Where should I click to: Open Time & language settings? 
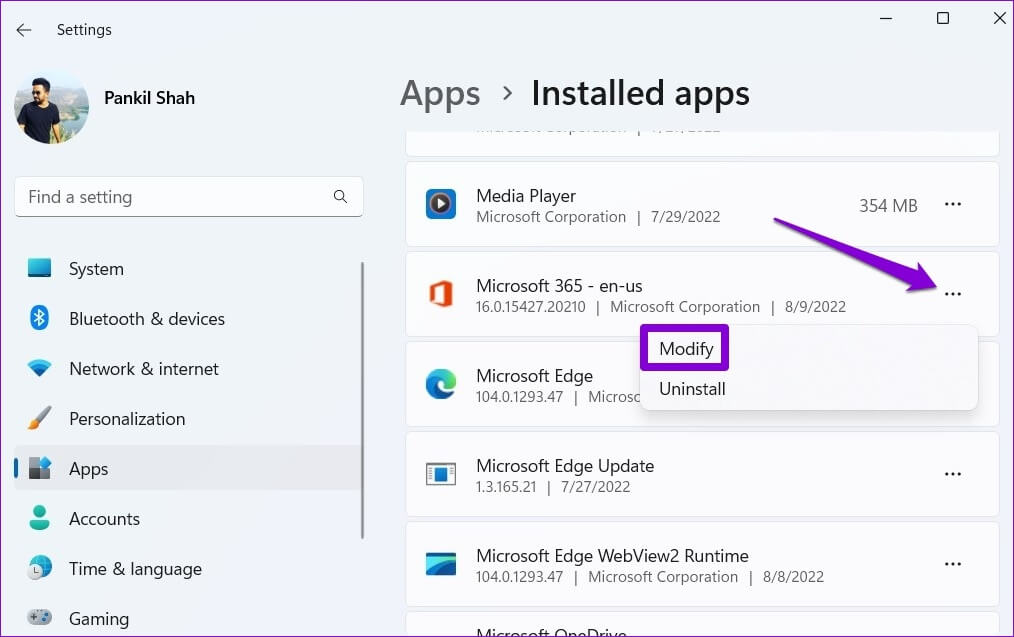pos(135,569)
